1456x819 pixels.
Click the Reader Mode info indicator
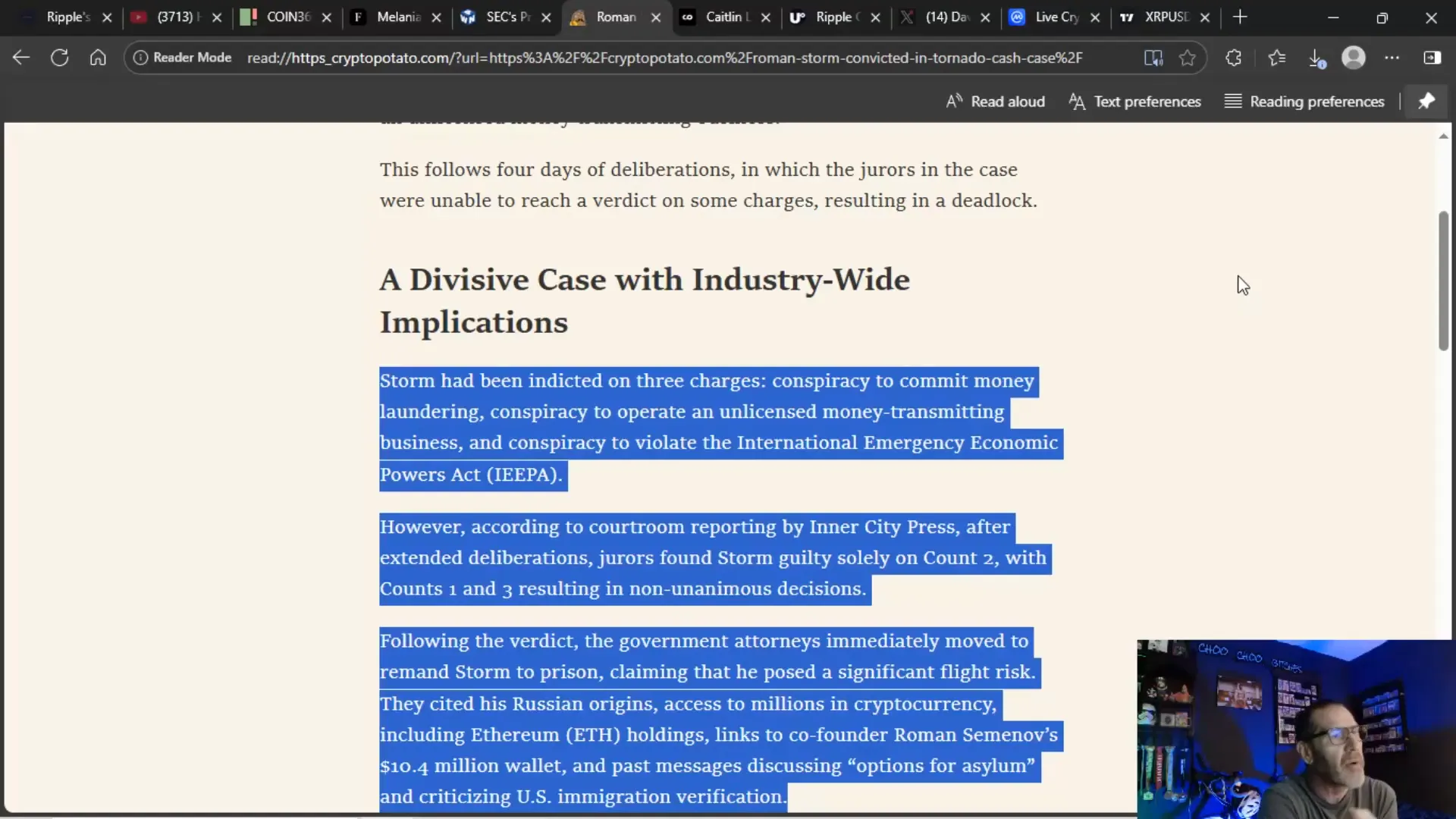(182, 58)
